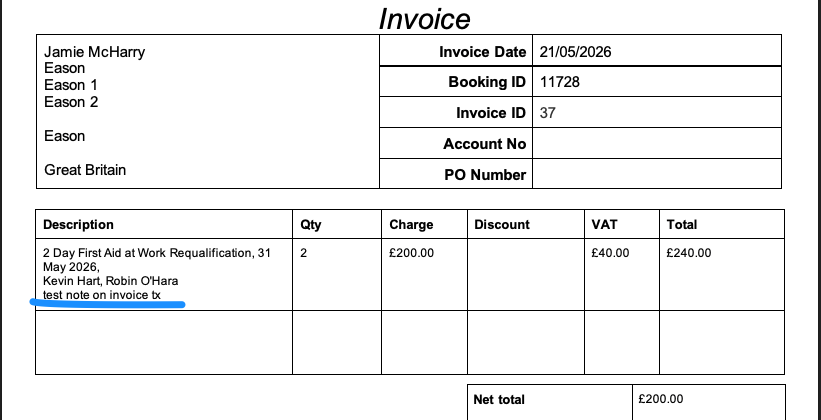Viewport: 821px width, 420px height.
Task: Click the underlined test note on invoice text
Action: coord(102,295)
